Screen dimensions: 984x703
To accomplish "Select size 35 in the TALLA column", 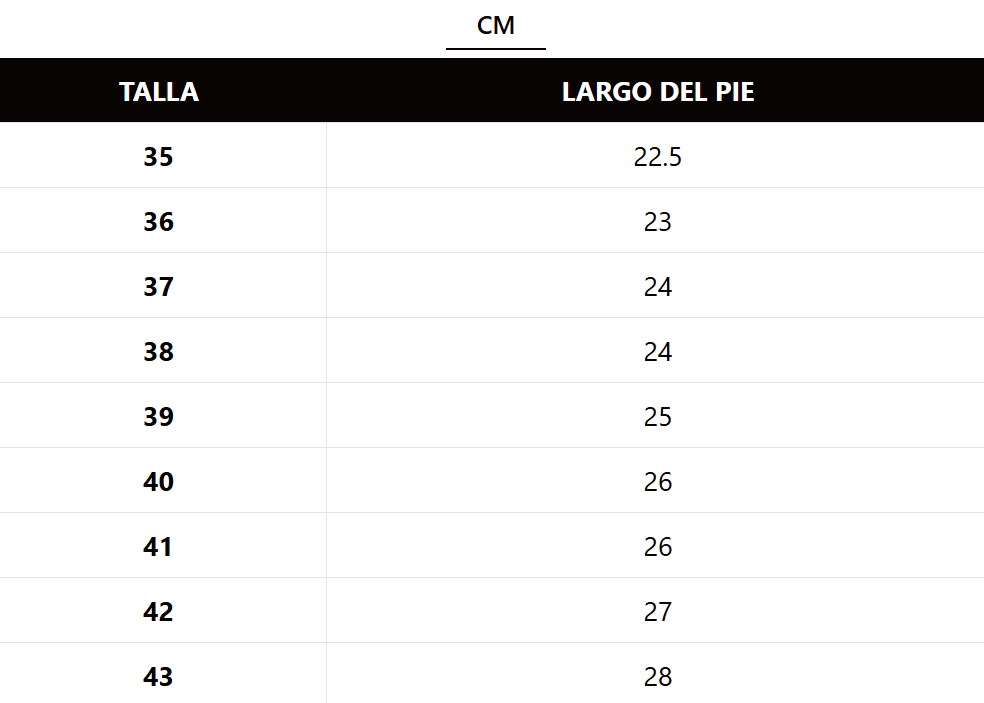I will 158,157.
